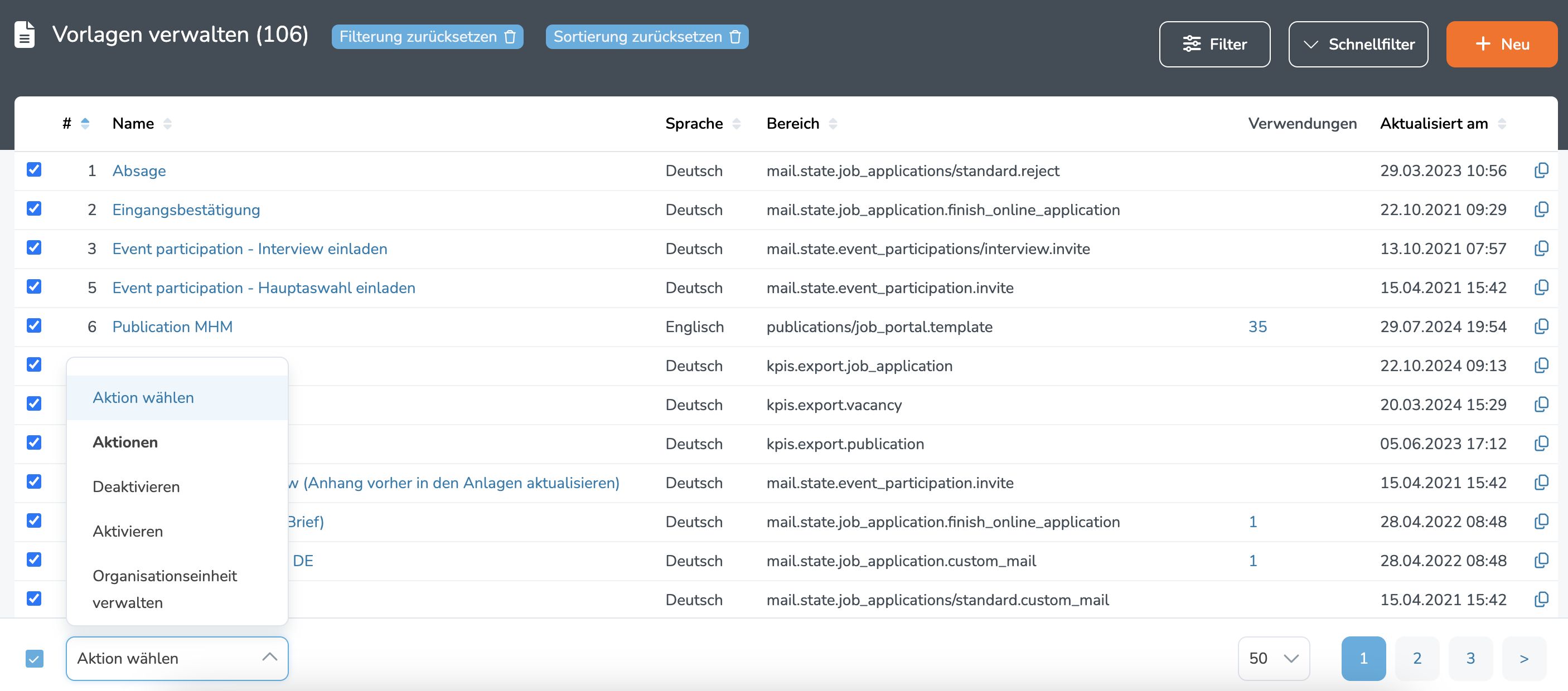Open Verwendungen 1 for custom_mail row

point(1253,560)
